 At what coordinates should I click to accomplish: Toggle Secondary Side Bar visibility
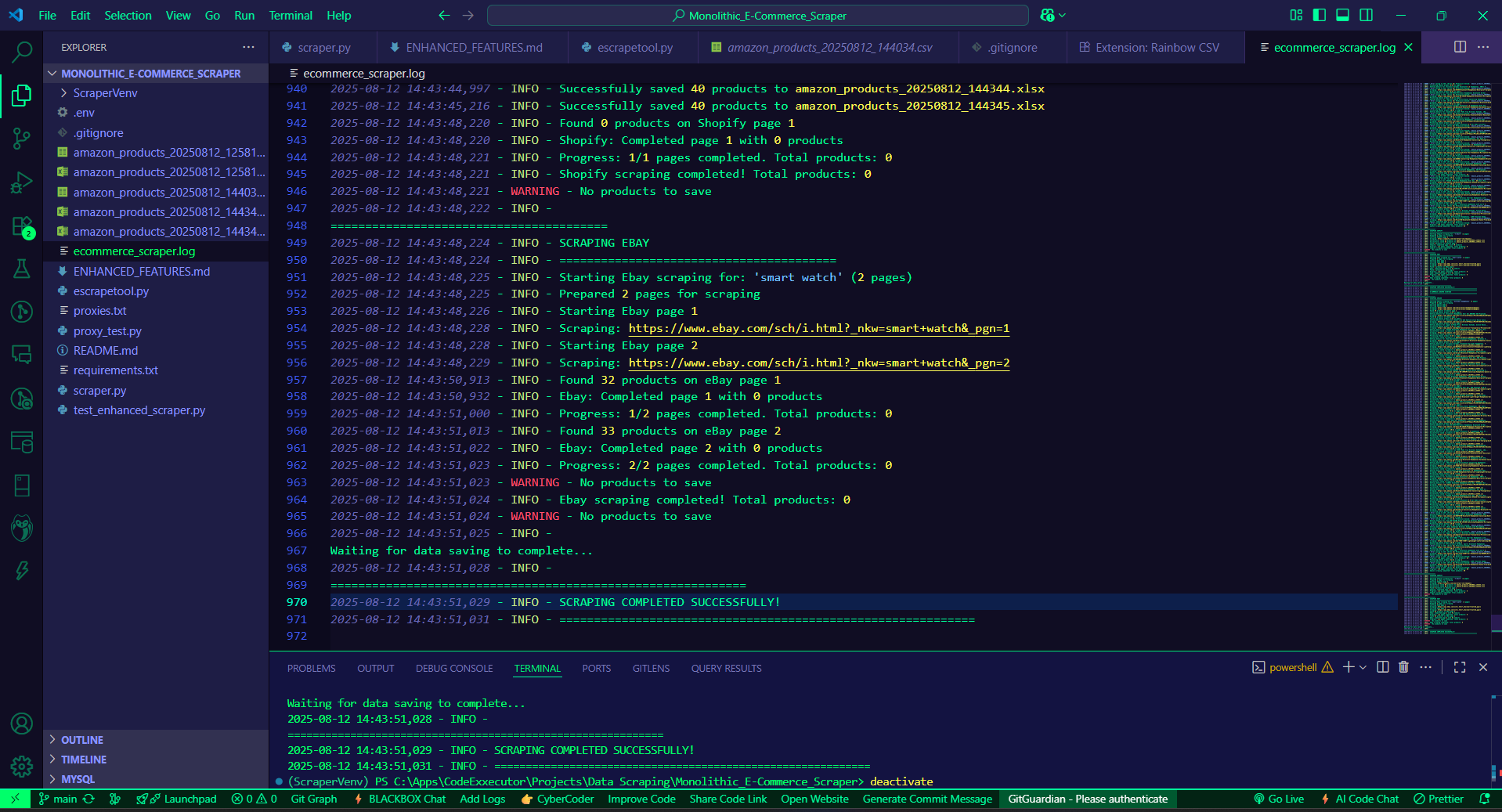[1367, 15]
